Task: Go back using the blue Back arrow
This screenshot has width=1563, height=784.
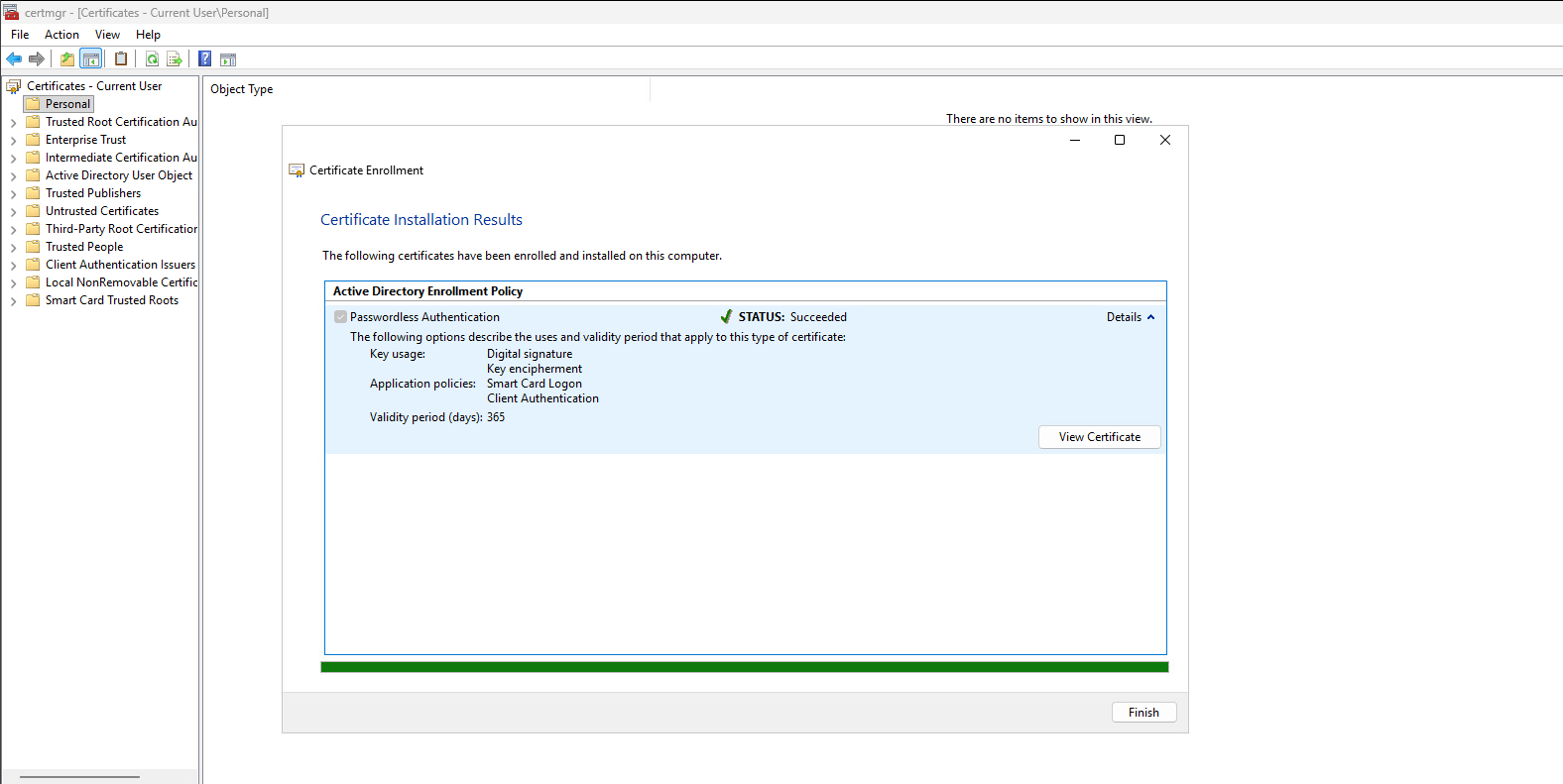Action: [x=14, y=59]
